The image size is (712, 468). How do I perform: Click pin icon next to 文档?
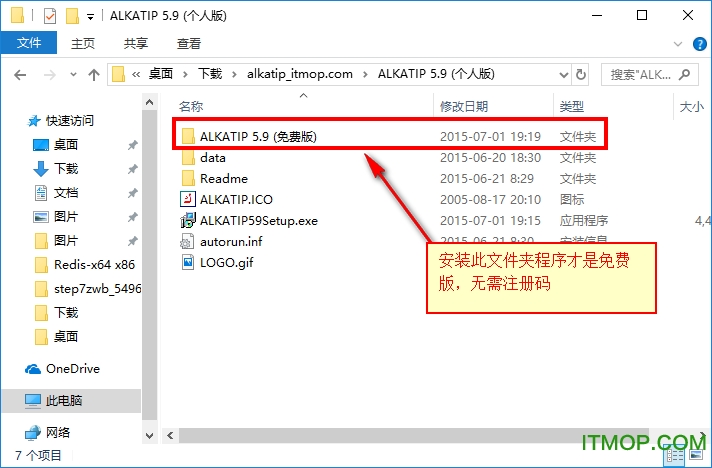coord(132,193)
